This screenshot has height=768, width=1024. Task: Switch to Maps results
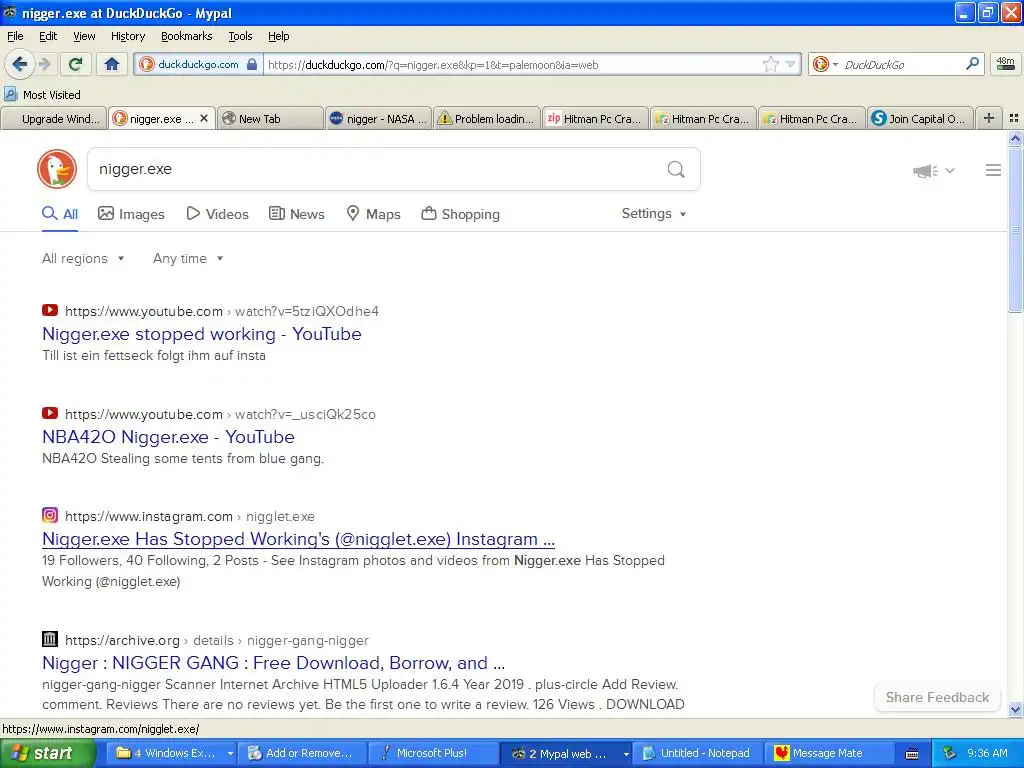373,214
